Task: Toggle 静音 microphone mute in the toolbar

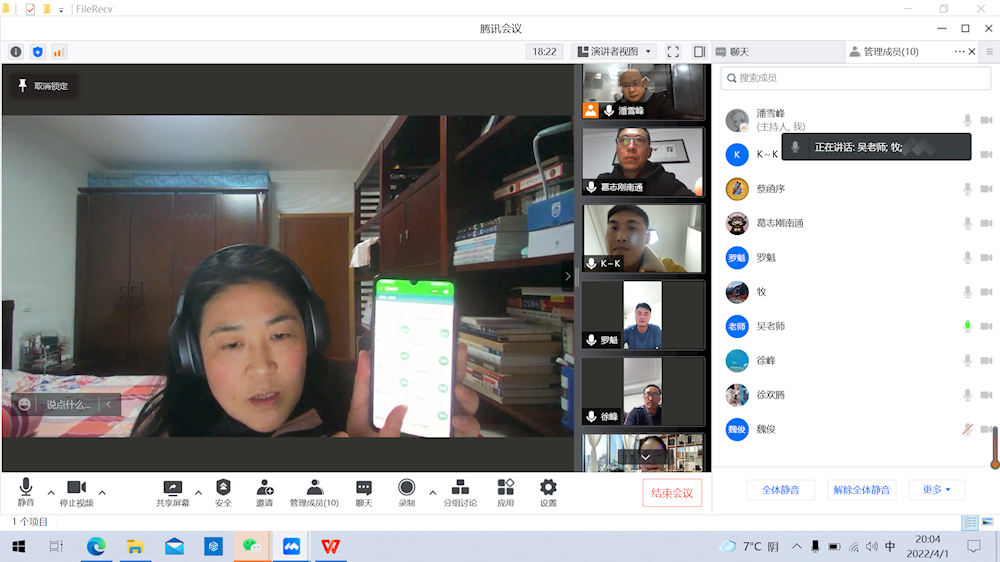Action: pos(26,492)
